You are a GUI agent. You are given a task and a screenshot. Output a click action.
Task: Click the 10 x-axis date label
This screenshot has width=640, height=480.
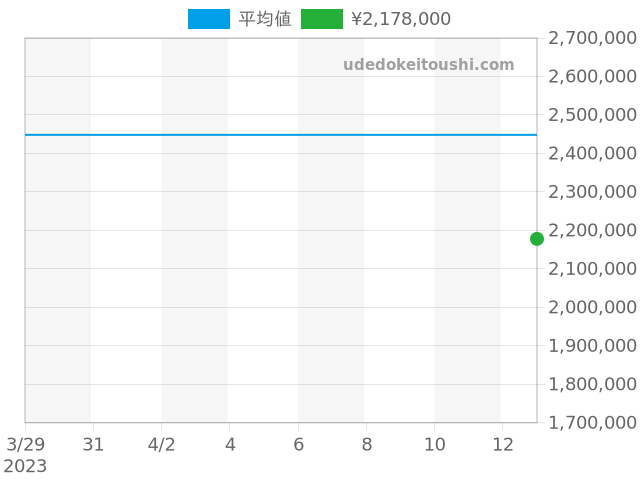(x=434, y=444)
